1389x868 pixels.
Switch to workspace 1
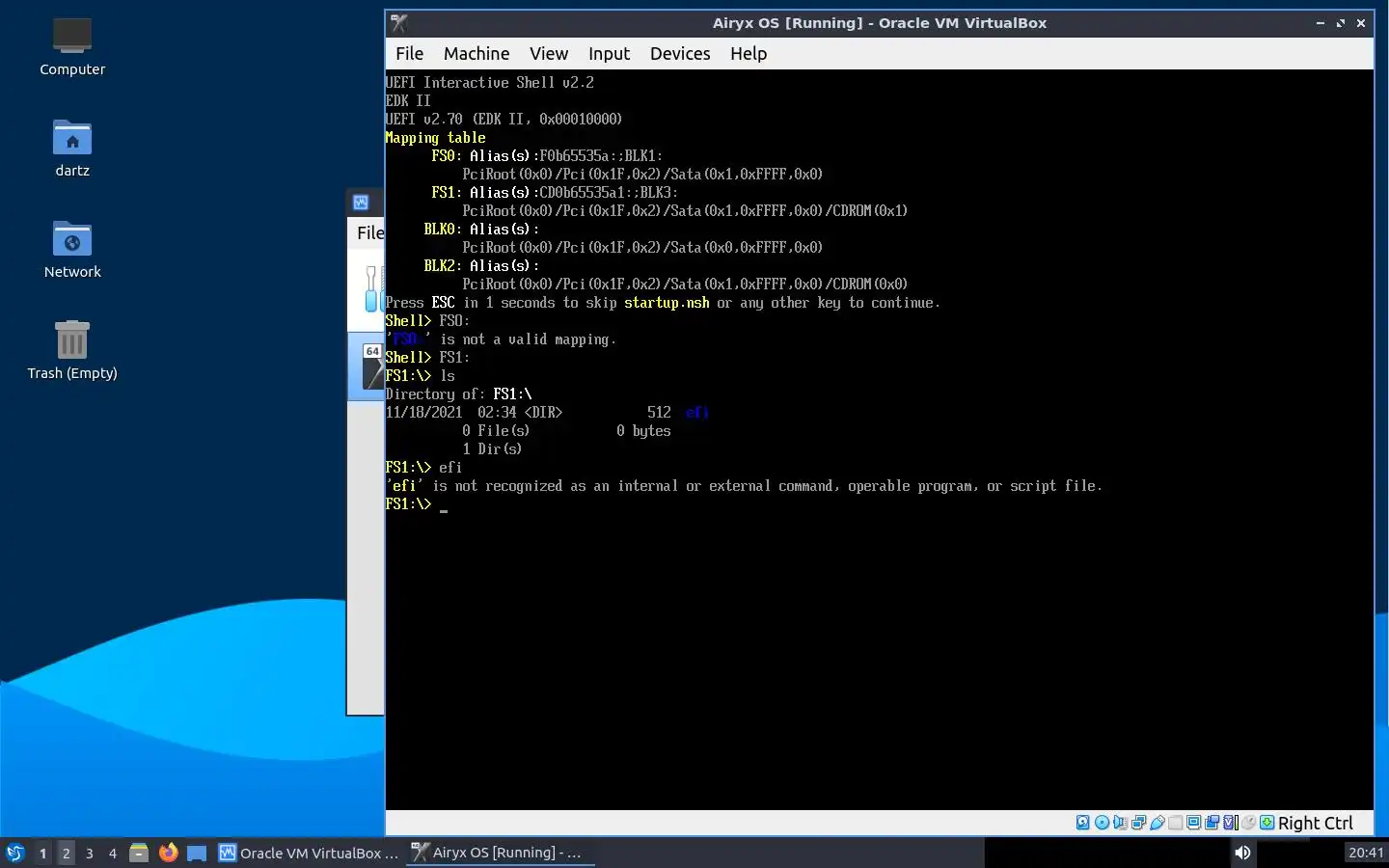click(x=42, y=853)
